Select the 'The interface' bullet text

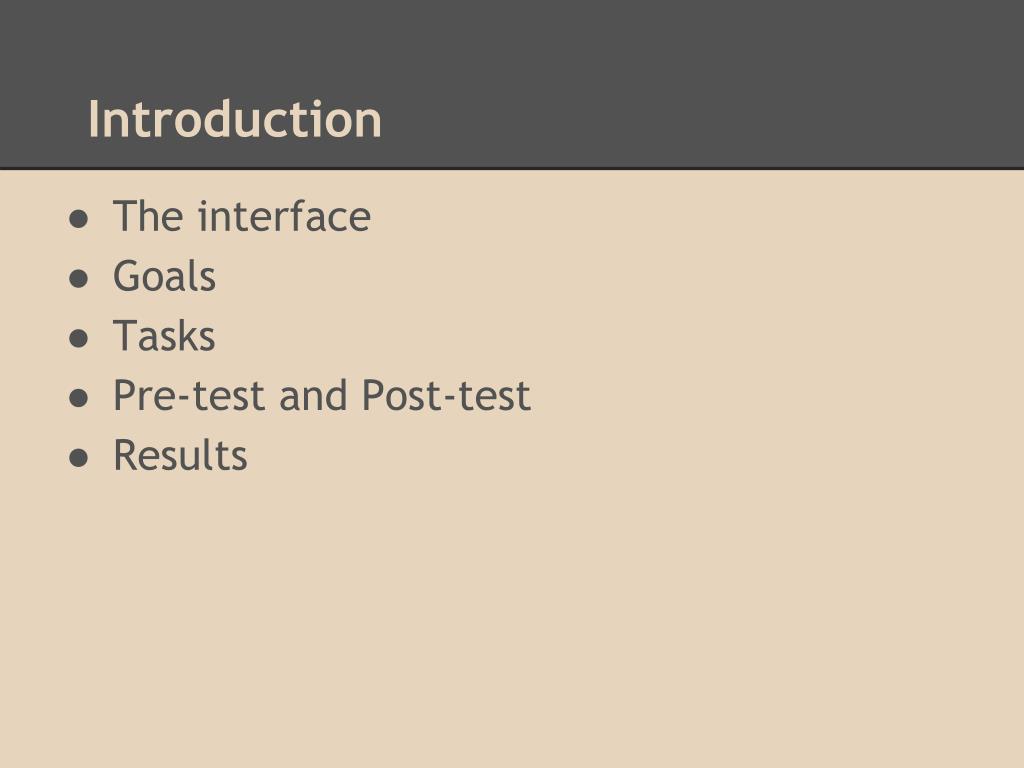(x=242, y=216)
